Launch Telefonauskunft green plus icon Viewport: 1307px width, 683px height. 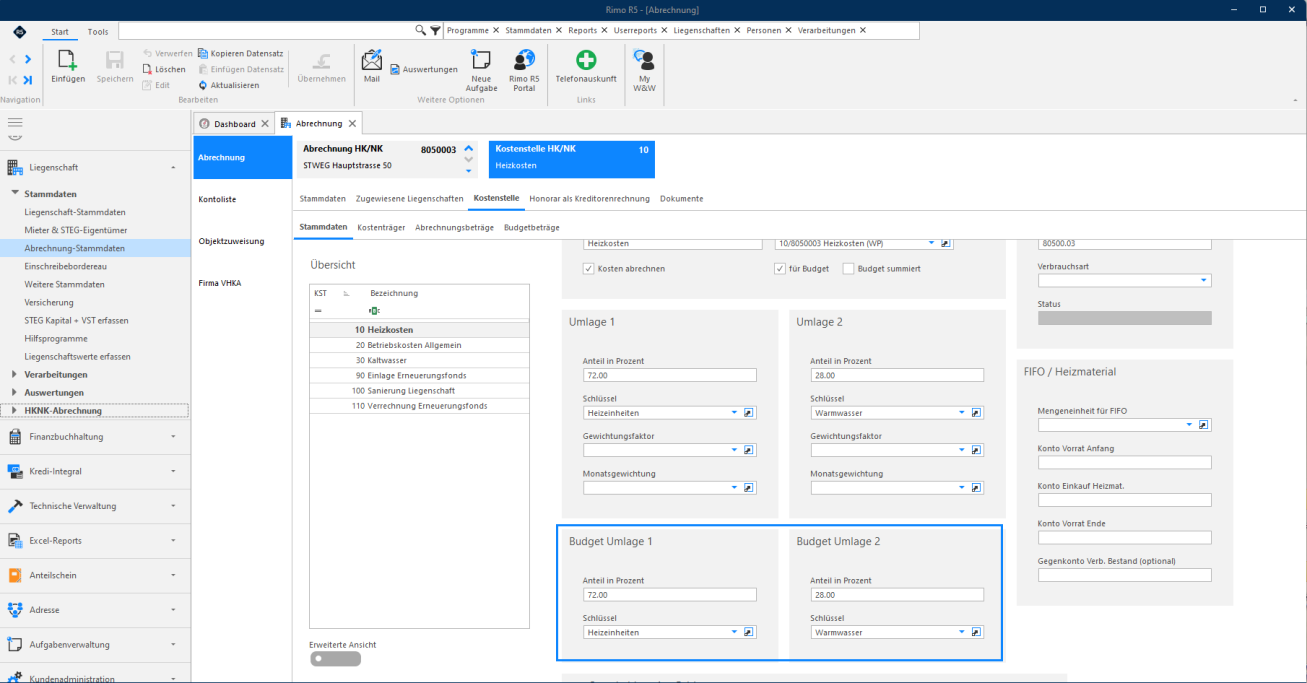[x=586, y=60]
